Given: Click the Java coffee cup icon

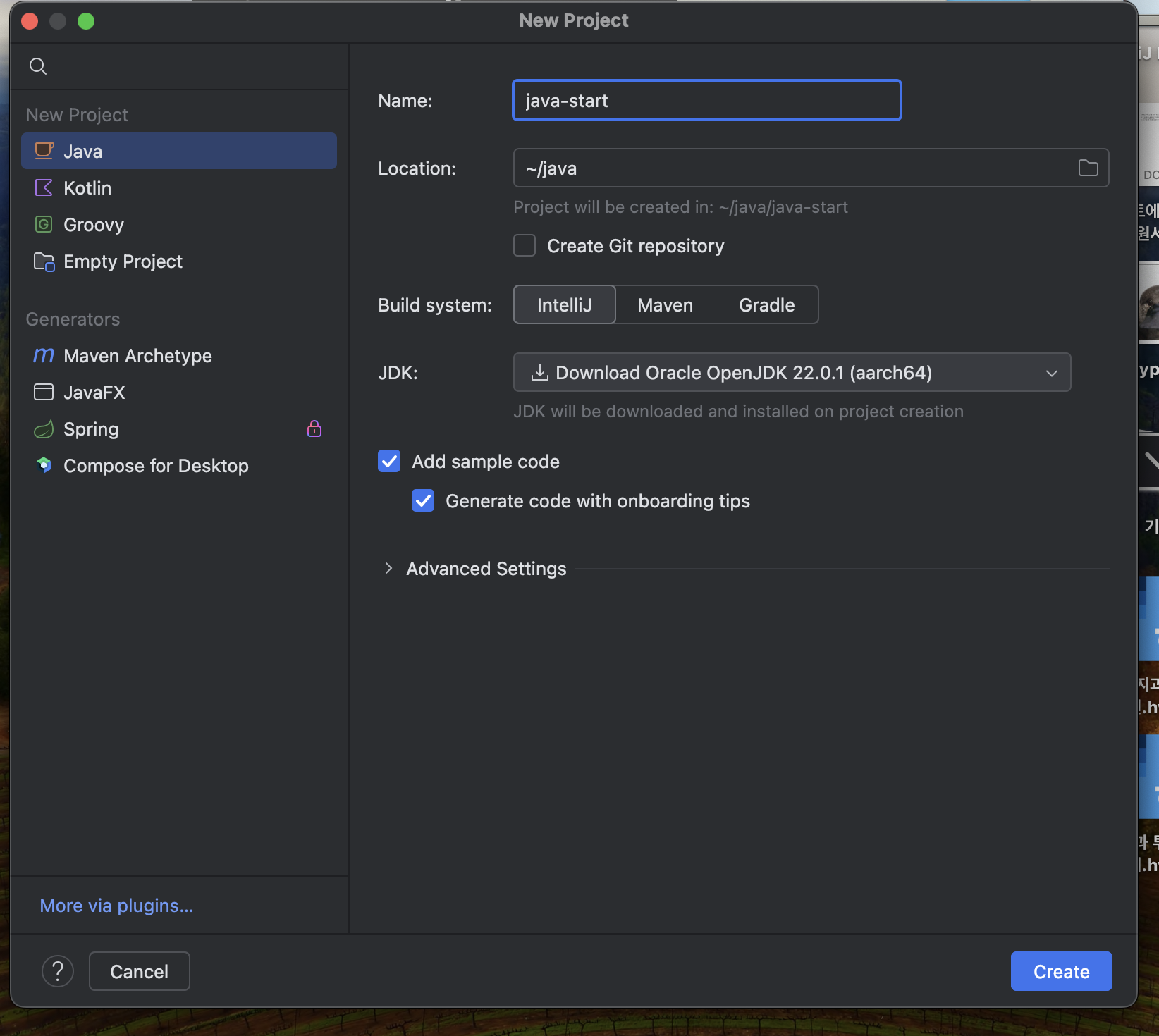Looking at the screenshot, I should [44, 151].
